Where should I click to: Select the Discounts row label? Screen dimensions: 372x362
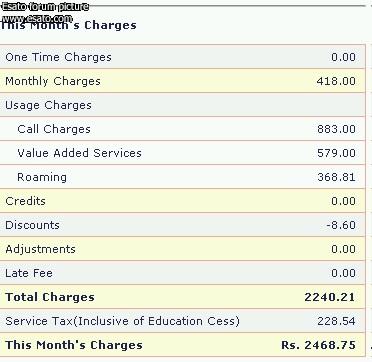coord(32,225)
